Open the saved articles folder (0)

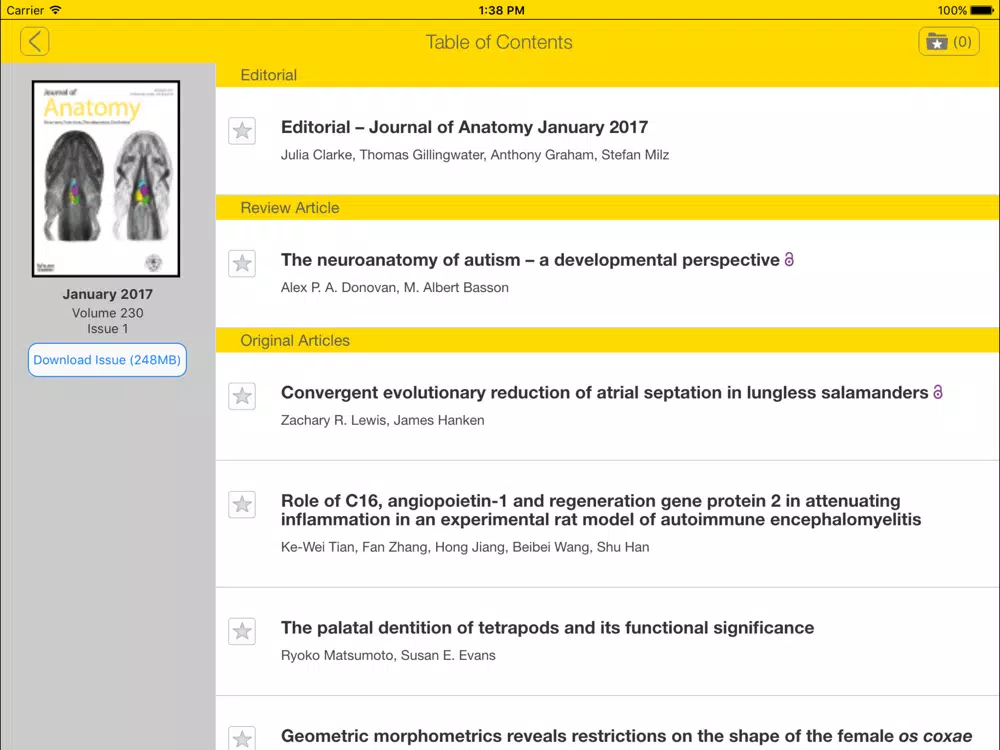948,41
